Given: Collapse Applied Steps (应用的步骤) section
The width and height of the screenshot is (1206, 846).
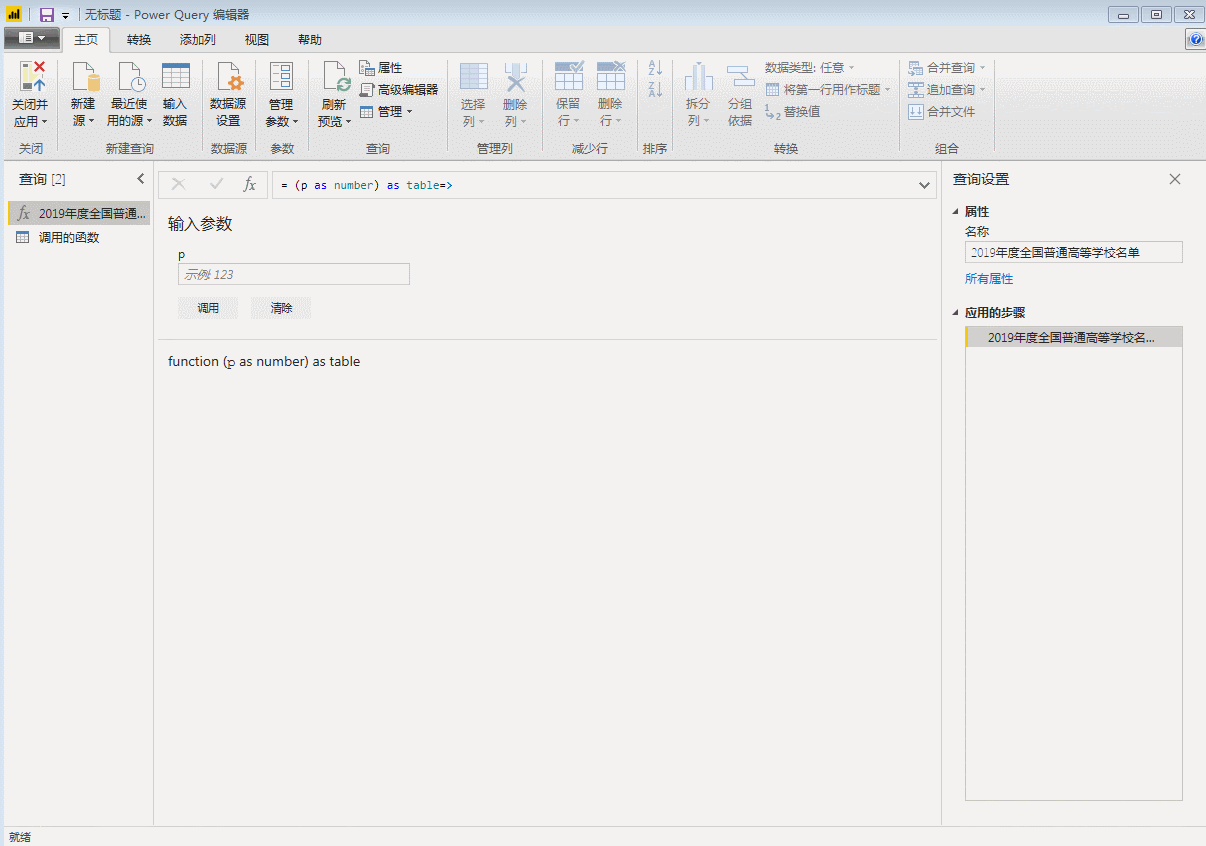Looking at the screenshot, I should [956, 313].
